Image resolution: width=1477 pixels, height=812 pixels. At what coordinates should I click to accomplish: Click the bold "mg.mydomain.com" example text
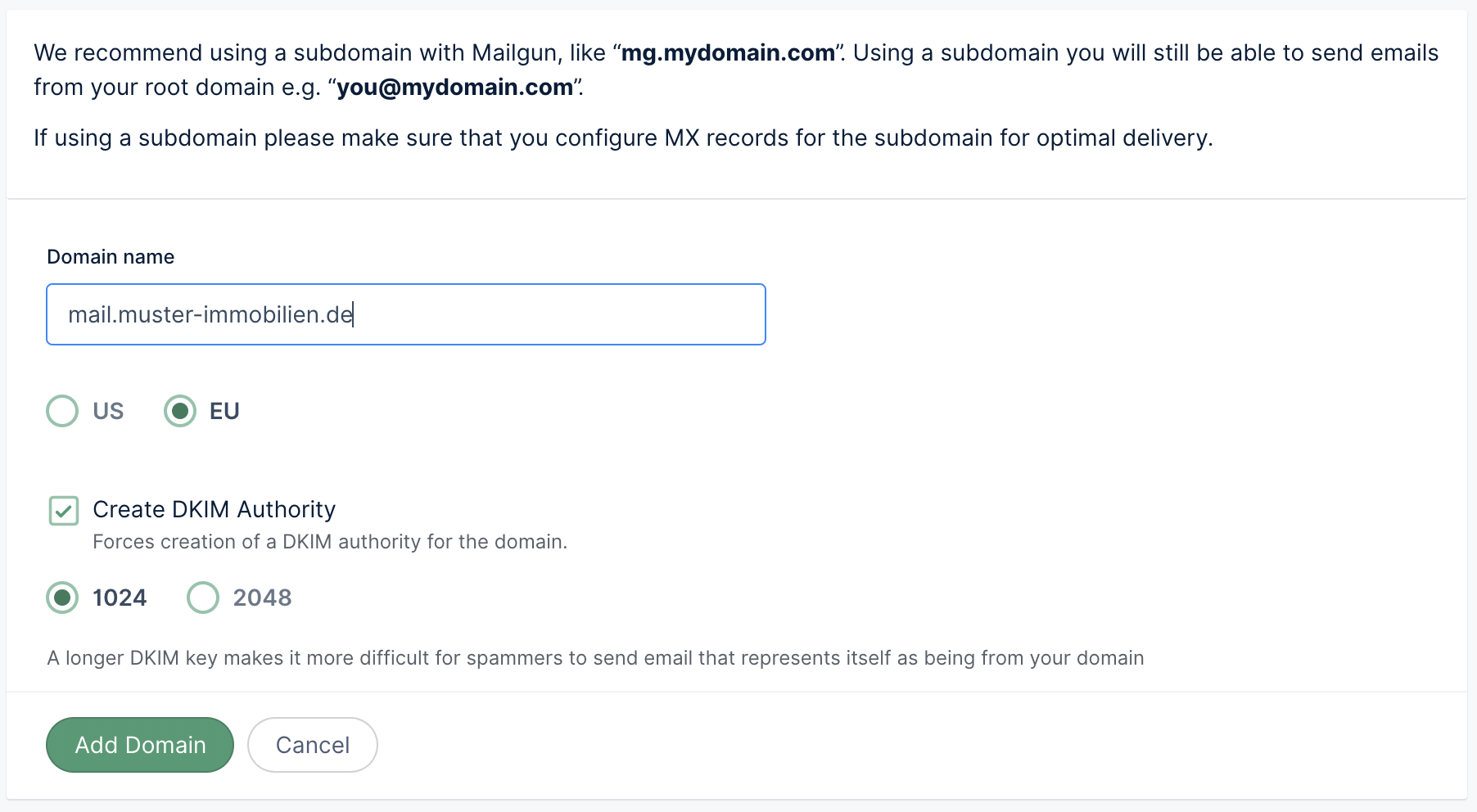click(x=728, y=53)
